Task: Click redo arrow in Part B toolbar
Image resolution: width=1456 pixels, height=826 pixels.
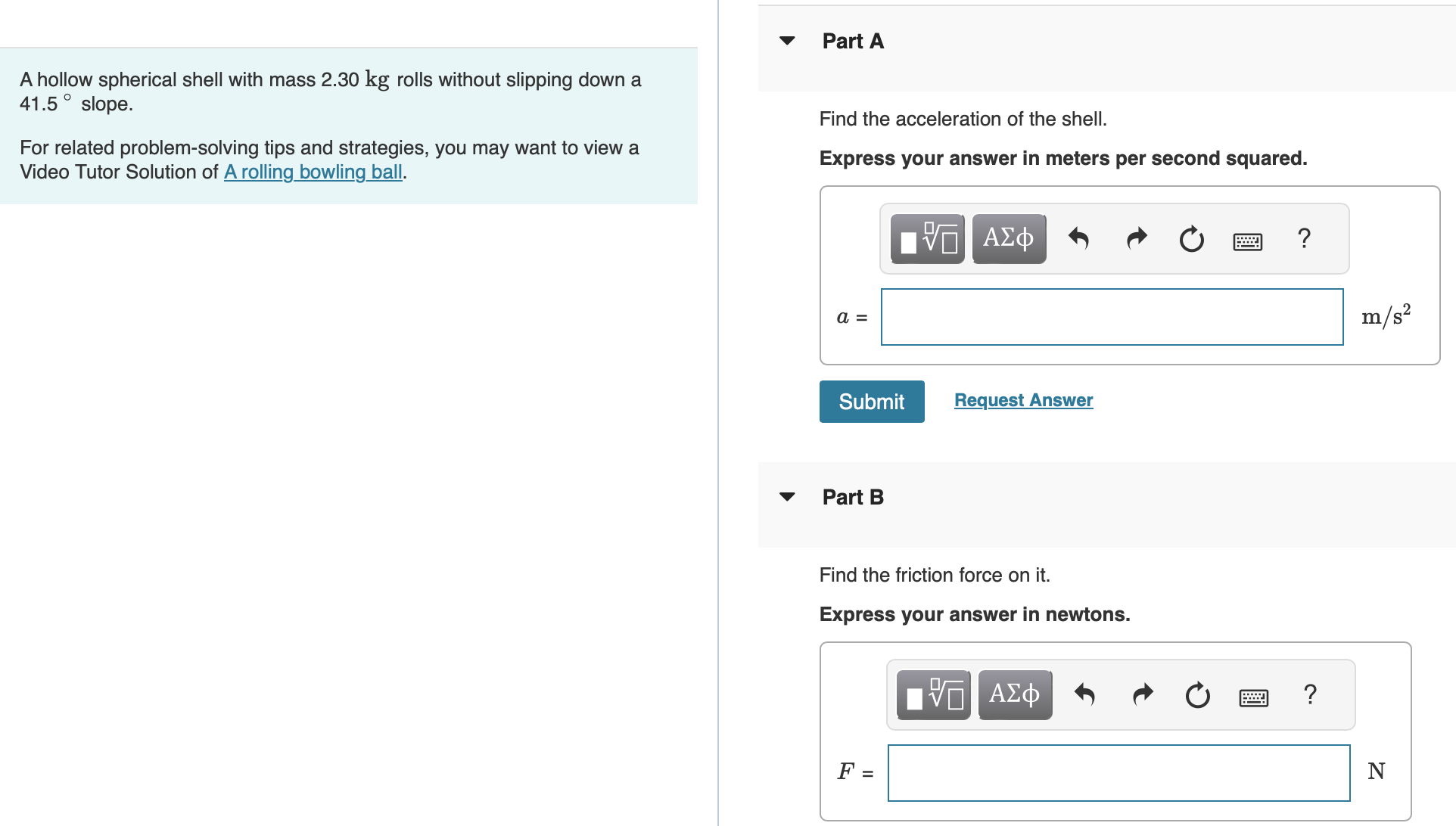Action: pyautogui.click(x=1143, y=694)
